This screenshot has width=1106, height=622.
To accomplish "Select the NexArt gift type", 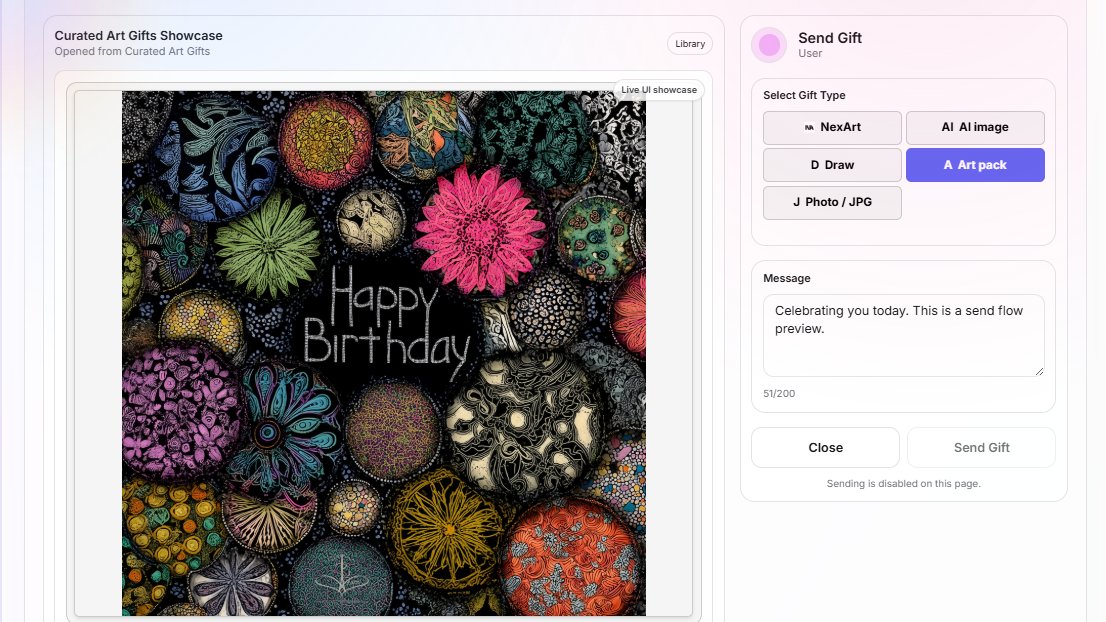I will tap(832, 128).
